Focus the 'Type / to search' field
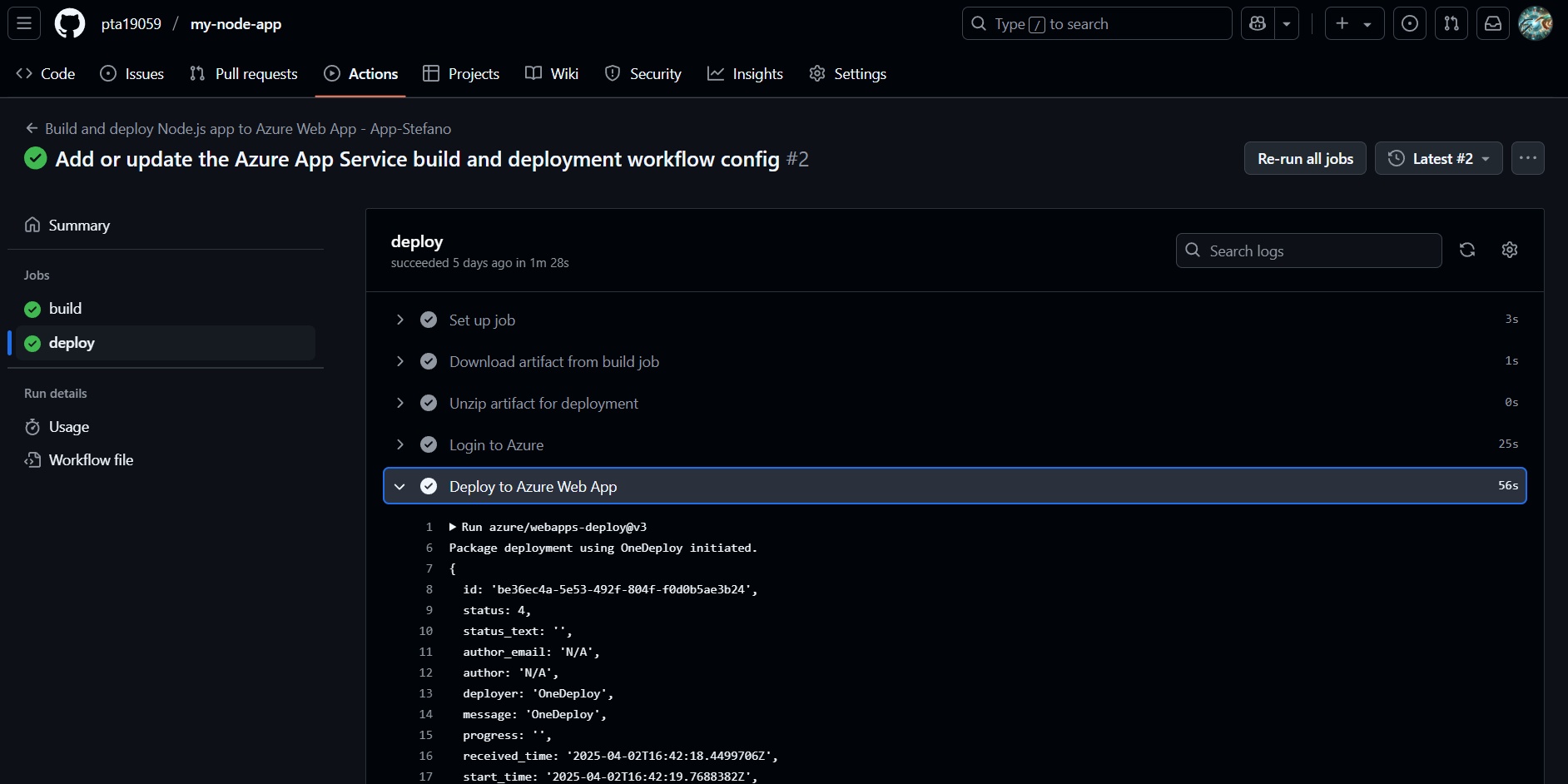This screenshot has height=784, width=1568. click(1097, 23)
